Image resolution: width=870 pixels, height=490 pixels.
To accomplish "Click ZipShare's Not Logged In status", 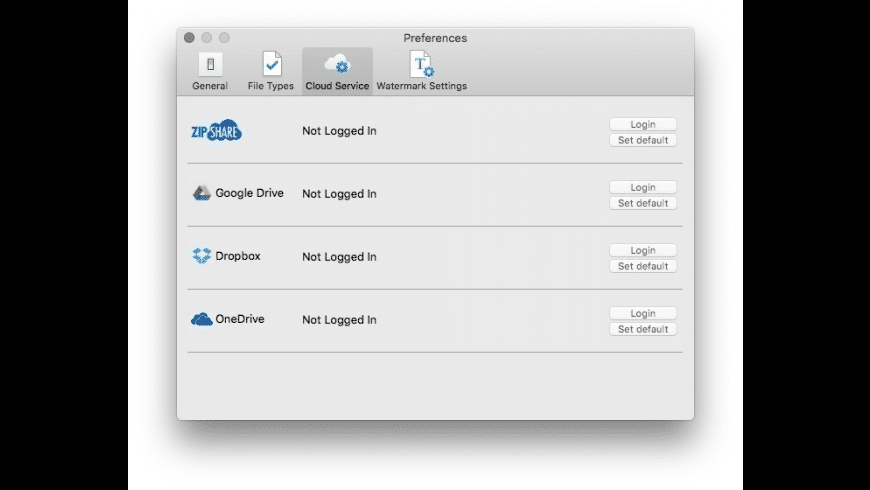I will (x=340, y=131).
